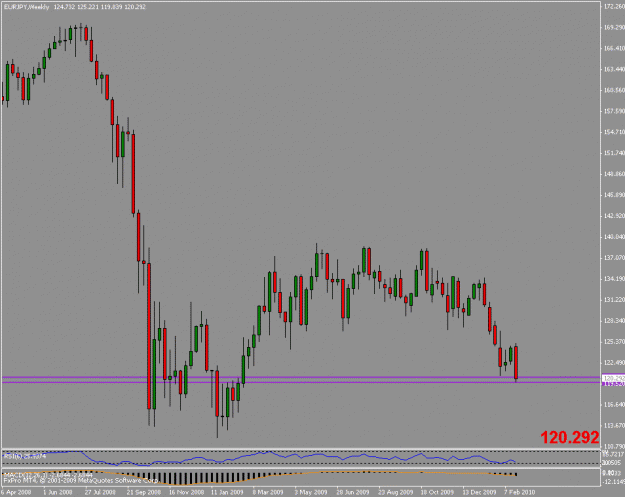Click the 1 Jun 2008 date label

[x=58, y=492]
